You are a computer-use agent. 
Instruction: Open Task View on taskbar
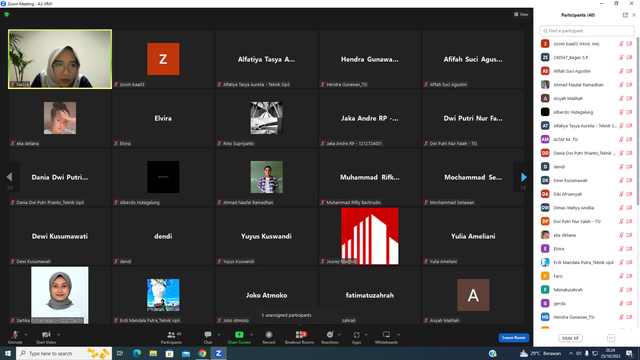(x=120, y=353)
